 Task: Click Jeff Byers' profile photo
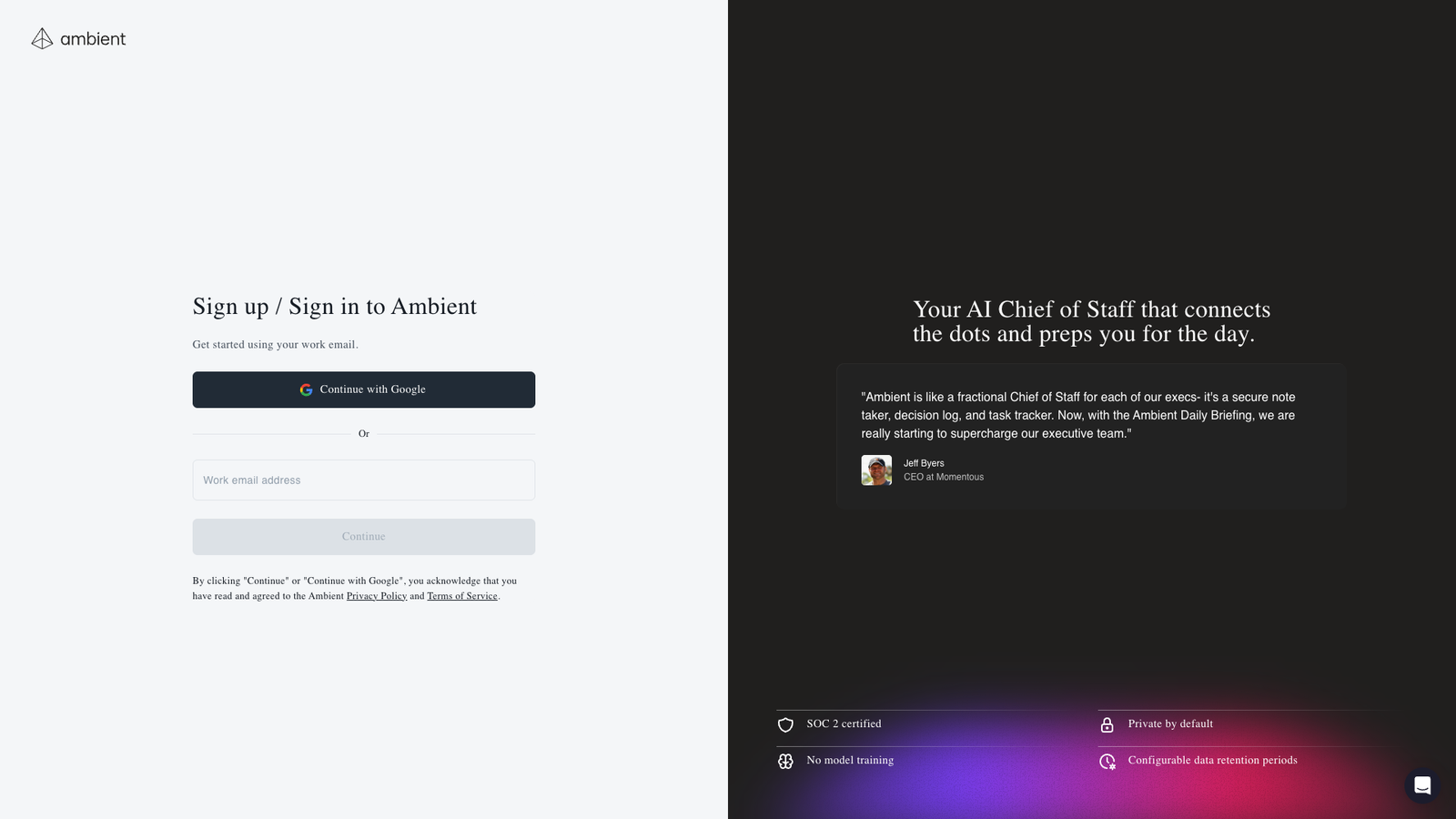[875, 470]
